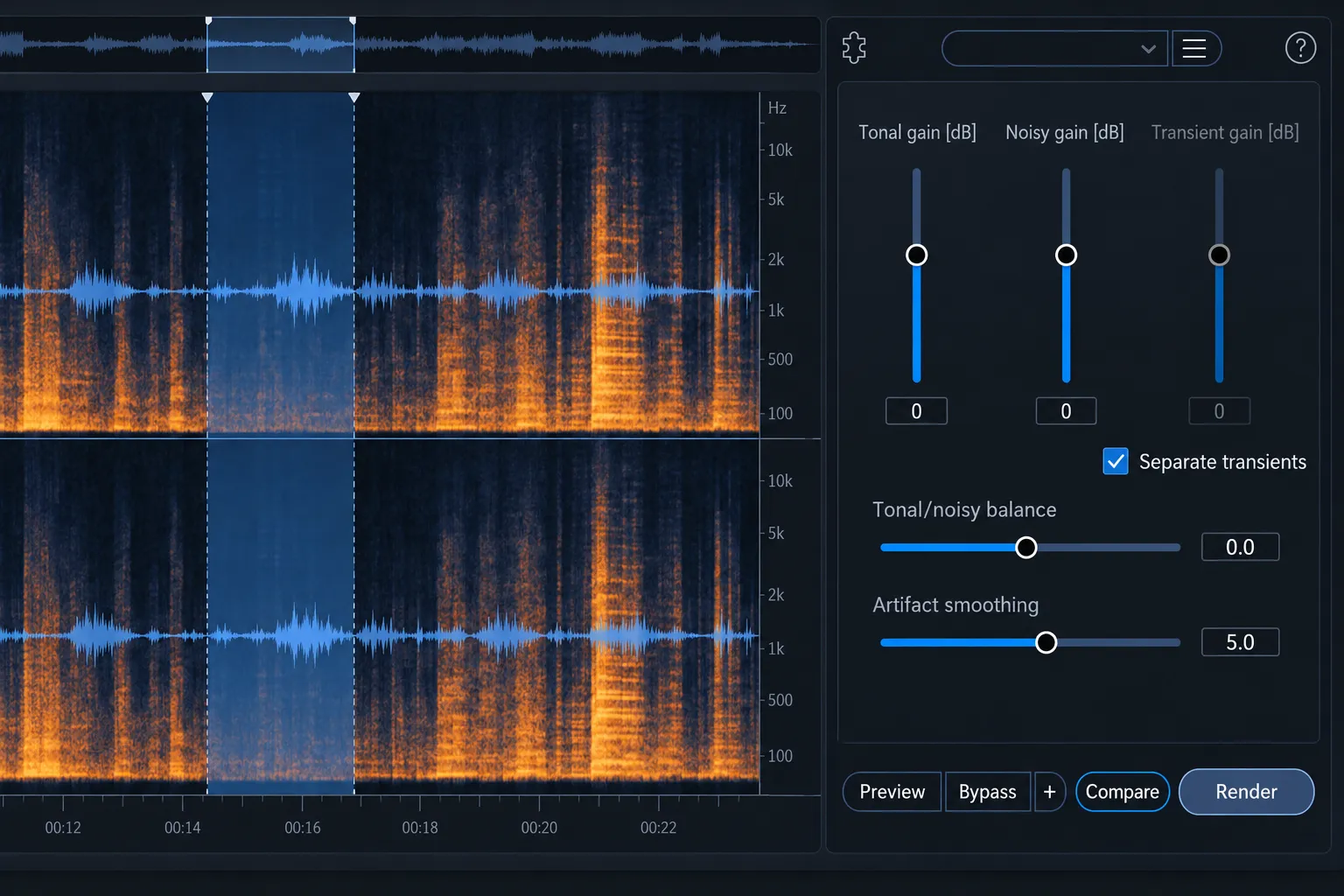Select the Noisy gain value field

coord(1066,411)
